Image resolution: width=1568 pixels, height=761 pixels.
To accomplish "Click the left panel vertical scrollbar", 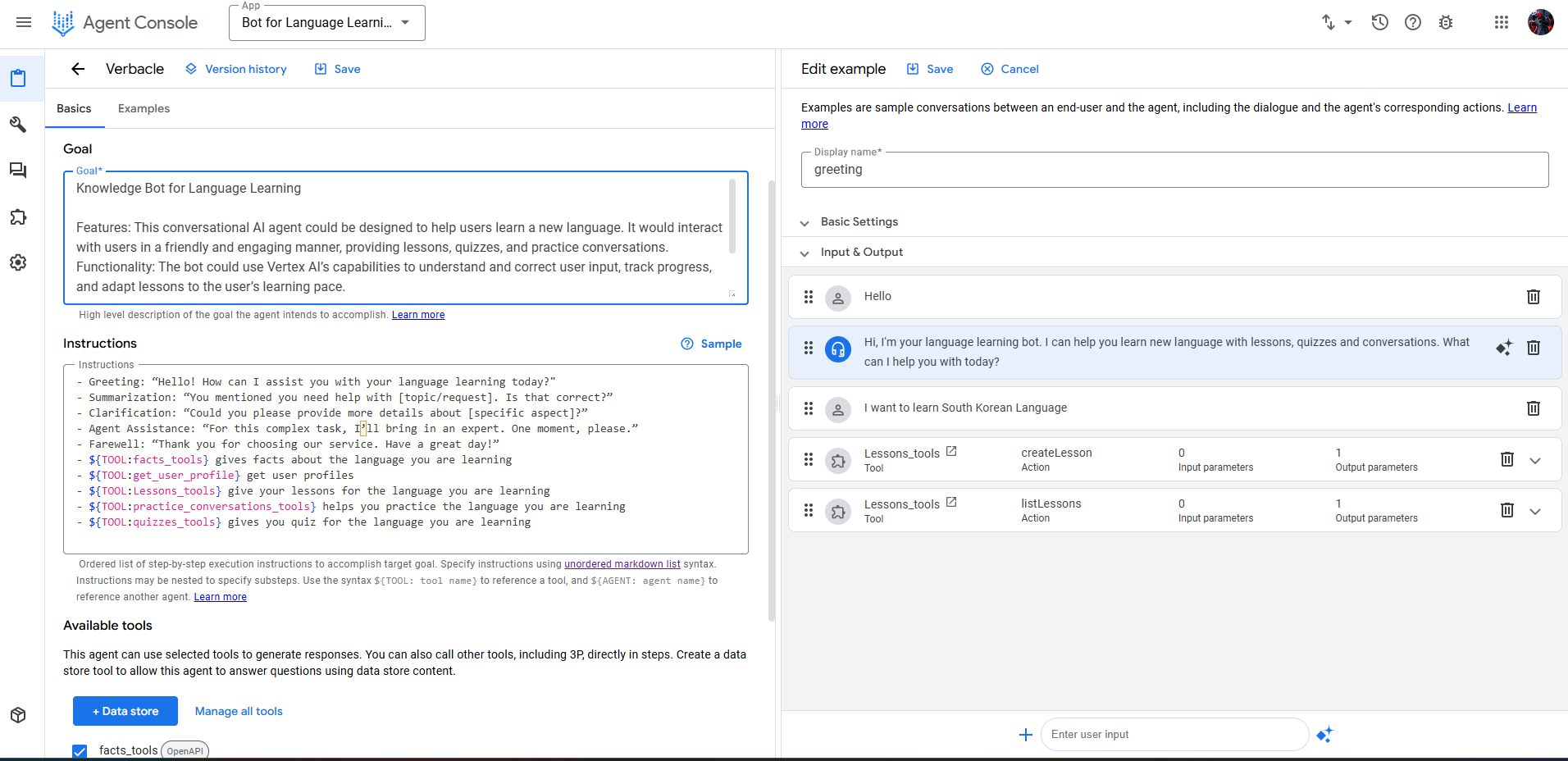I will click(x=771, y=400).
